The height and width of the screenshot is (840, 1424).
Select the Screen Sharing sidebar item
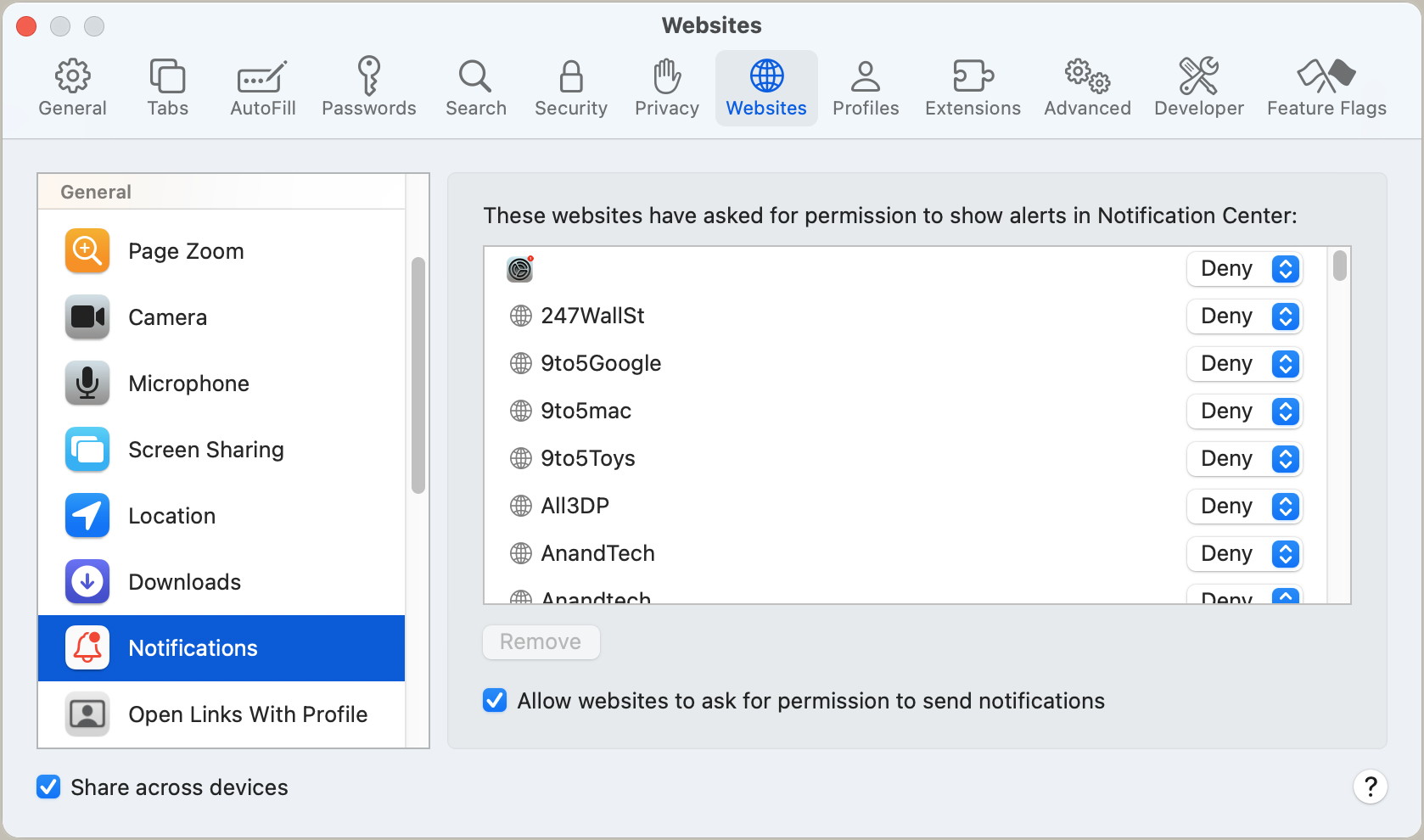[x=221, y=450]
